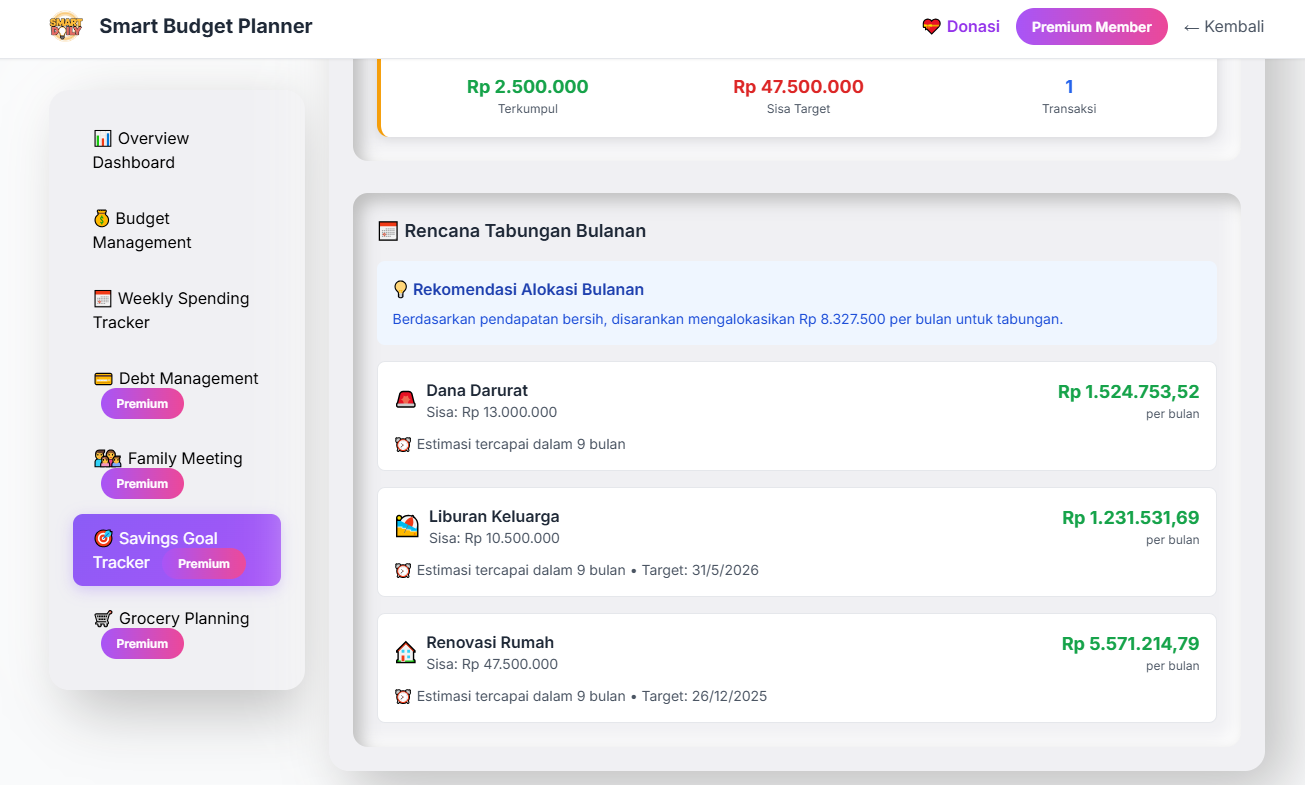The width and height of the screenshot is (1305, 785).
Task: Click the house icon for Renovasi Rumah
Action: point(405,653)
